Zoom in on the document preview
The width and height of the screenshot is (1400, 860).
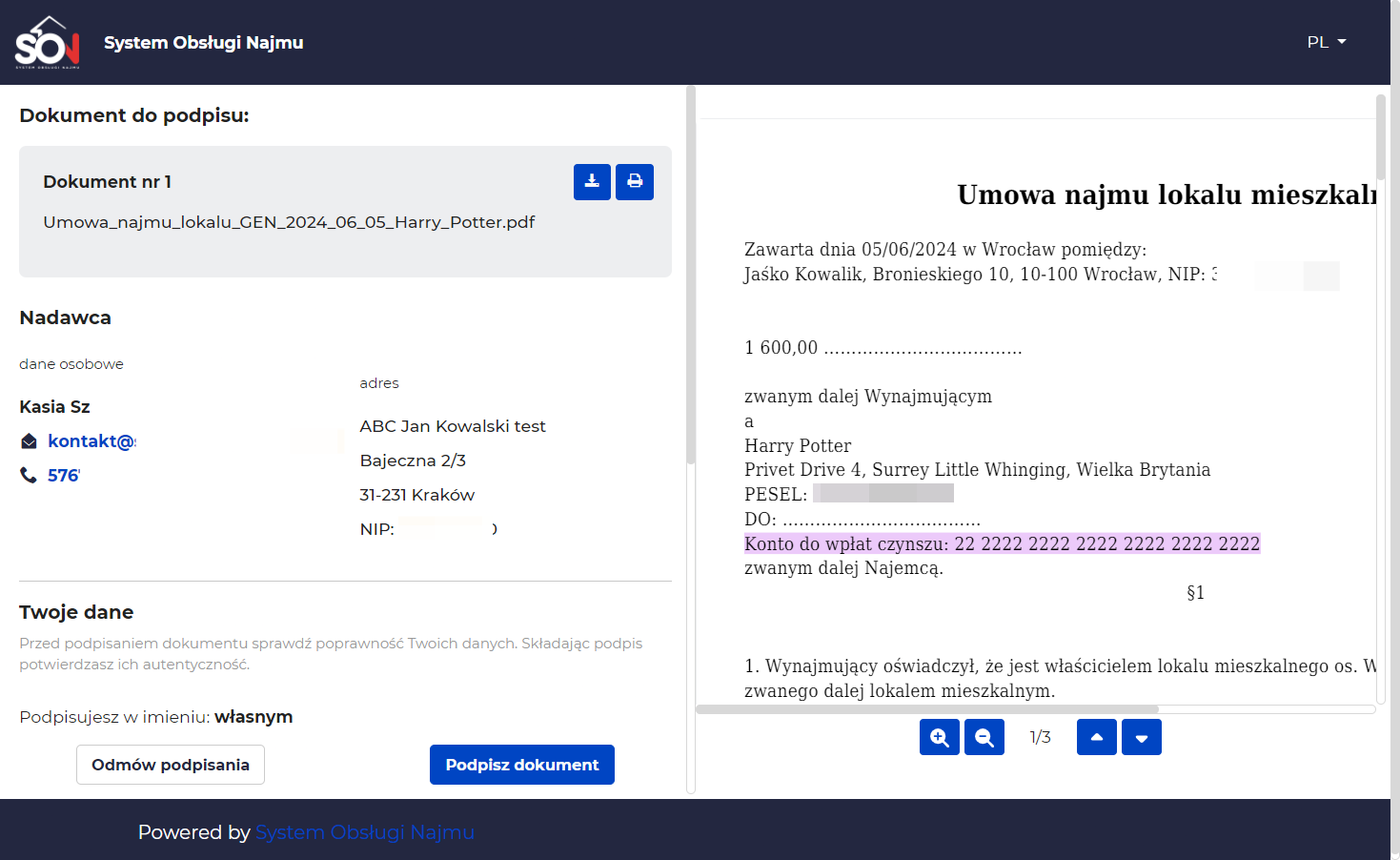click(940, 737)
